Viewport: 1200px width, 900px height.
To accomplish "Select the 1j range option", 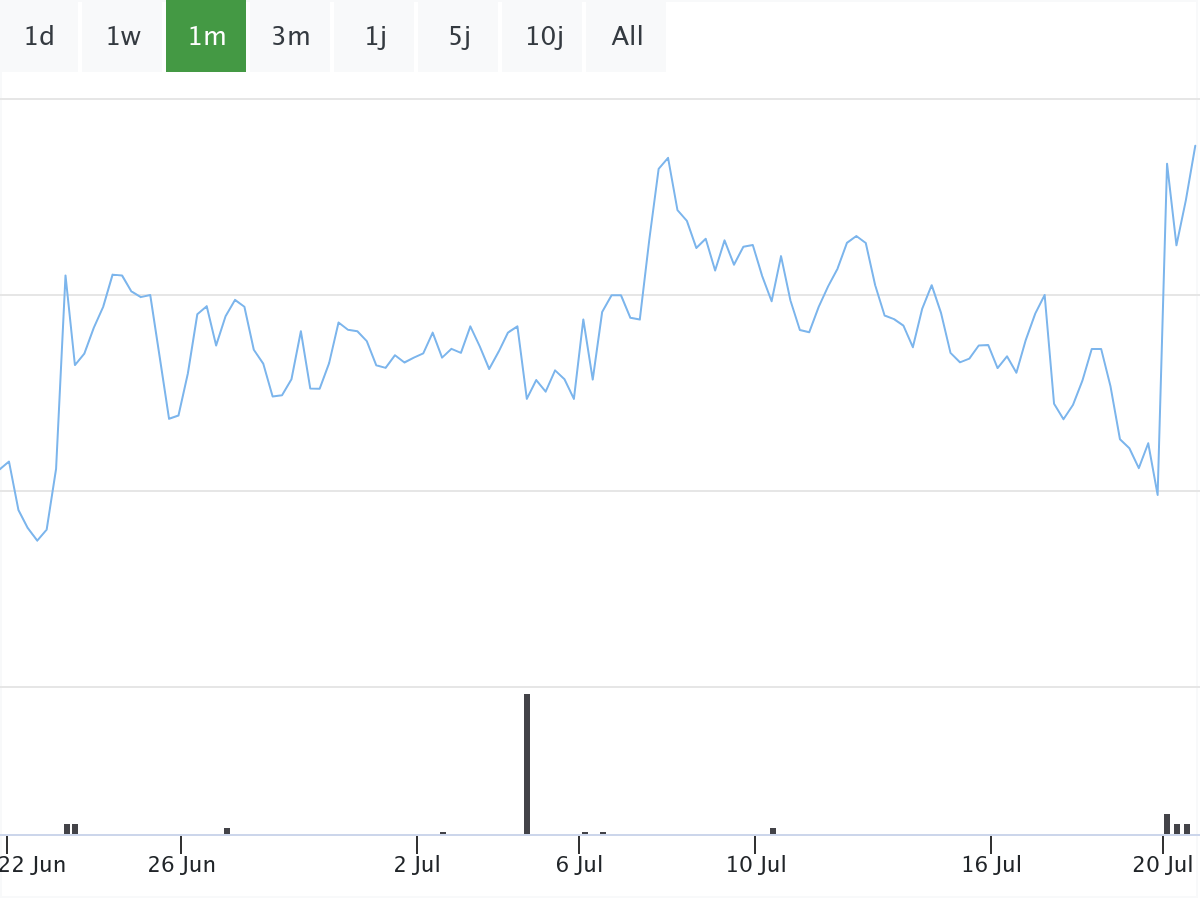I will 375,37.
